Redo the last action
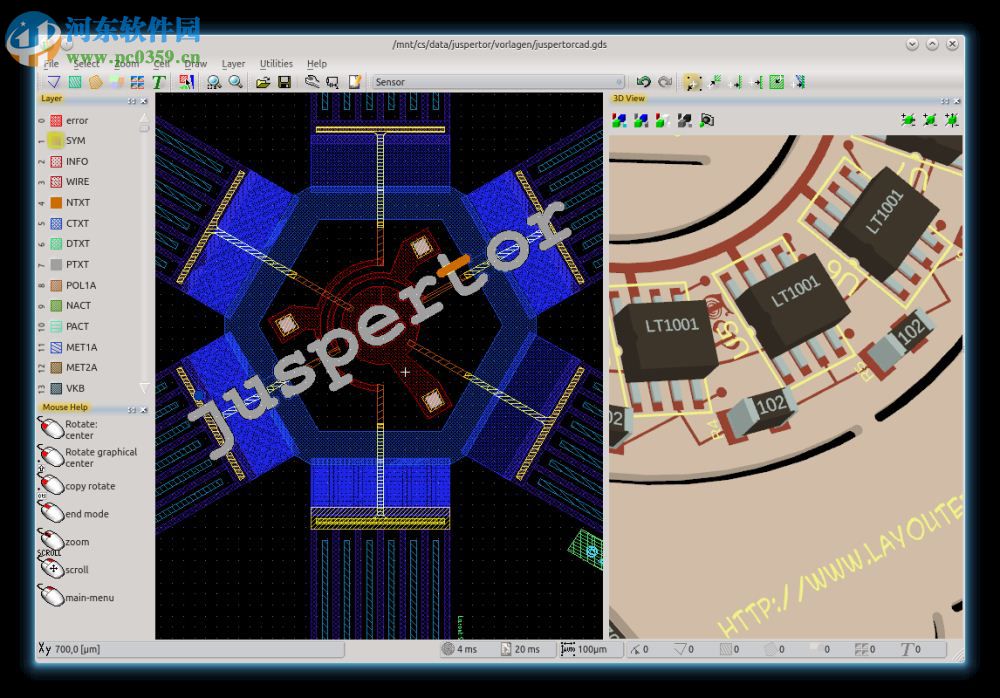Screen dimensions: 1000x698 (x=665, y=82)
